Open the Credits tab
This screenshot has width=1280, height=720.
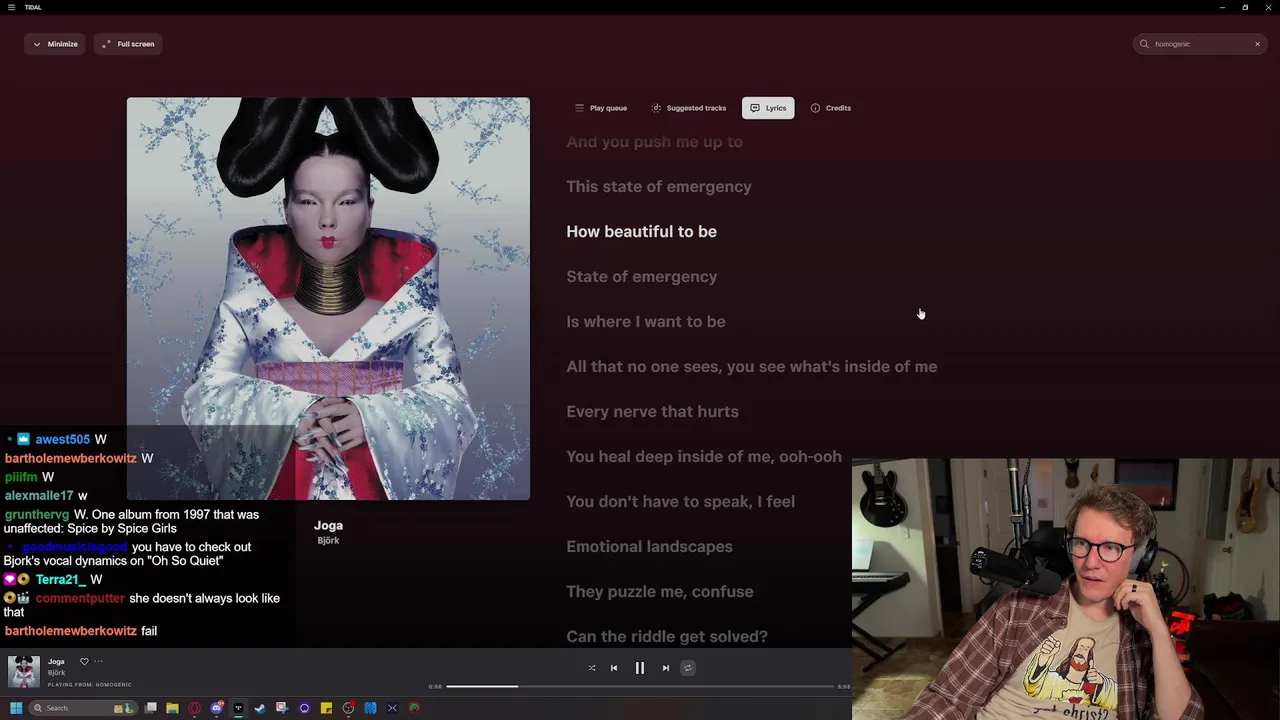(831, 108)
